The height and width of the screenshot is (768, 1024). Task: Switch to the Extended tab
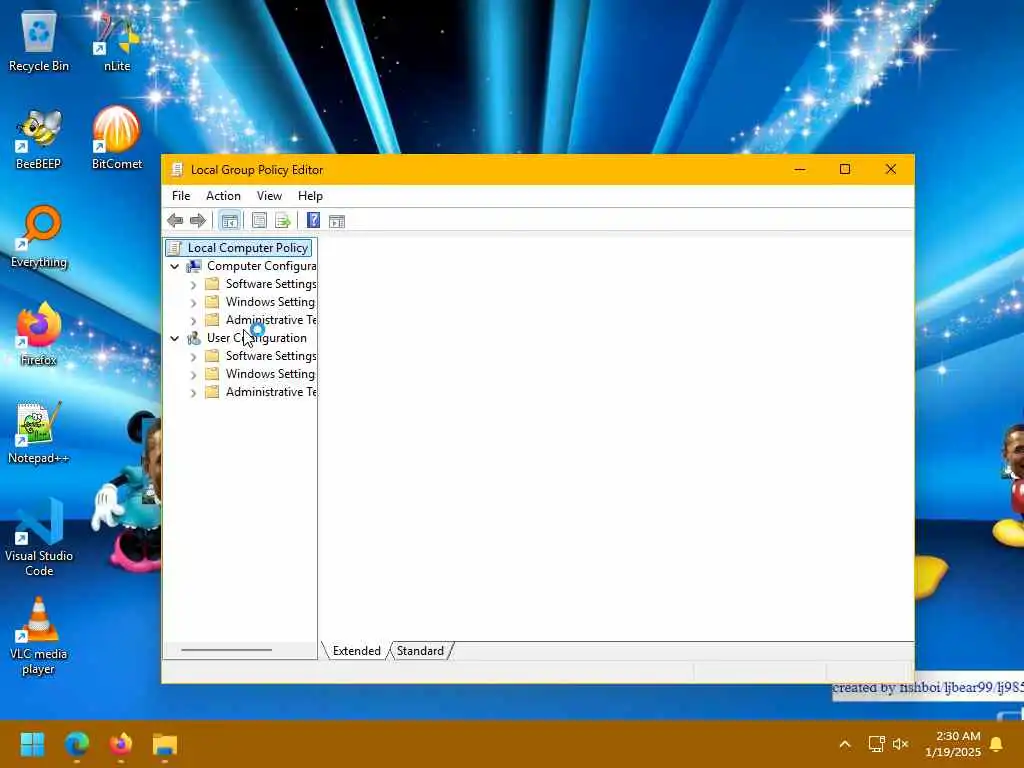pos(356,651)
